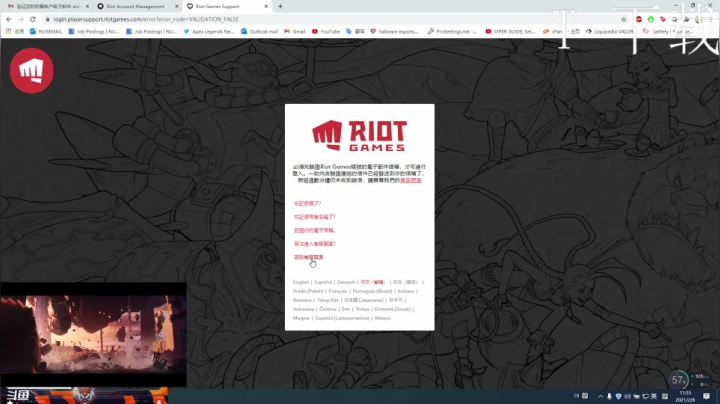Bookmark this page with the star icon
The image size is (720, 404).
pos(624,19)
